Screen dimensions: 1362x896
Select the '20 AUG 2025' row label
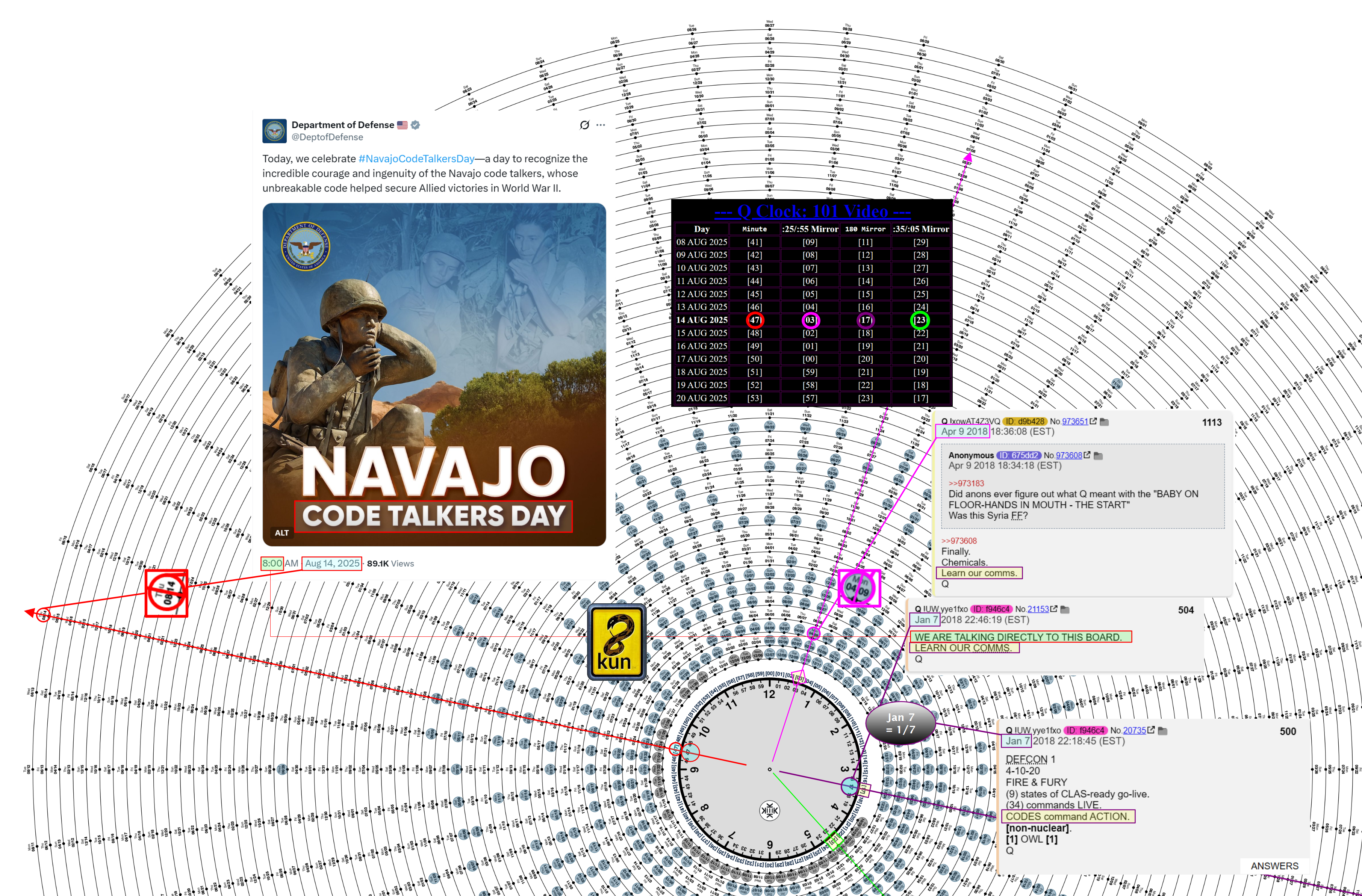coord(702,398)
